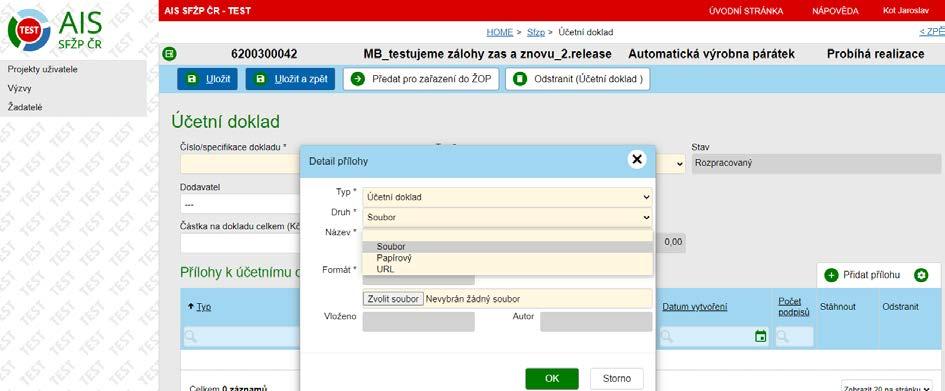This screenshot has height=391, width=945.
Task: Close the Detail přílohy dialog with X
Action: coord(636,159)
